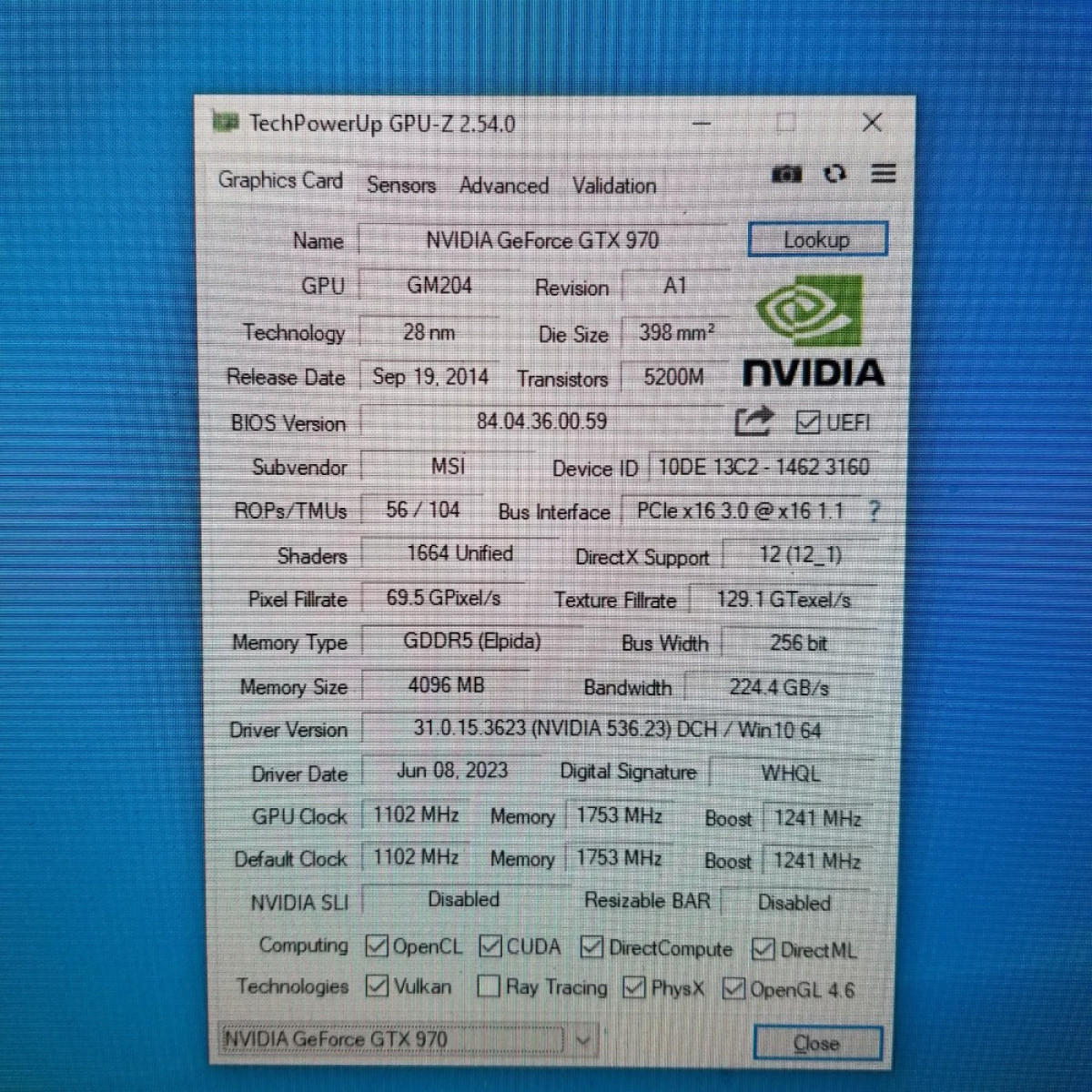Click the Default Clock row Memory 1753 MHz
Viewport: 1092px width, 1092px height.
[x=620, y=858]
